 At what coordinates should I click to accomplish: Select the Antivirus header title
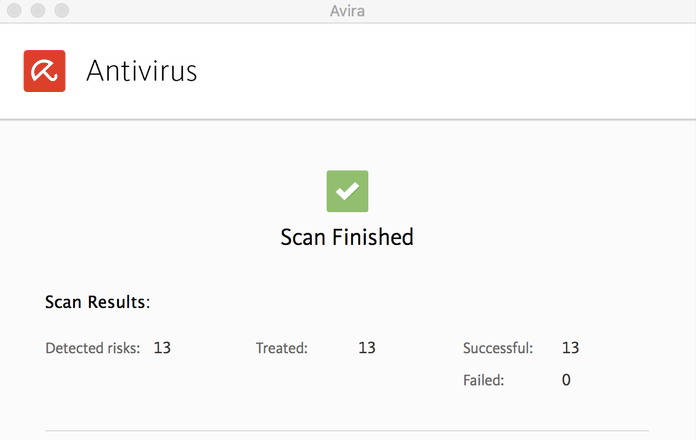click(142, 71)
